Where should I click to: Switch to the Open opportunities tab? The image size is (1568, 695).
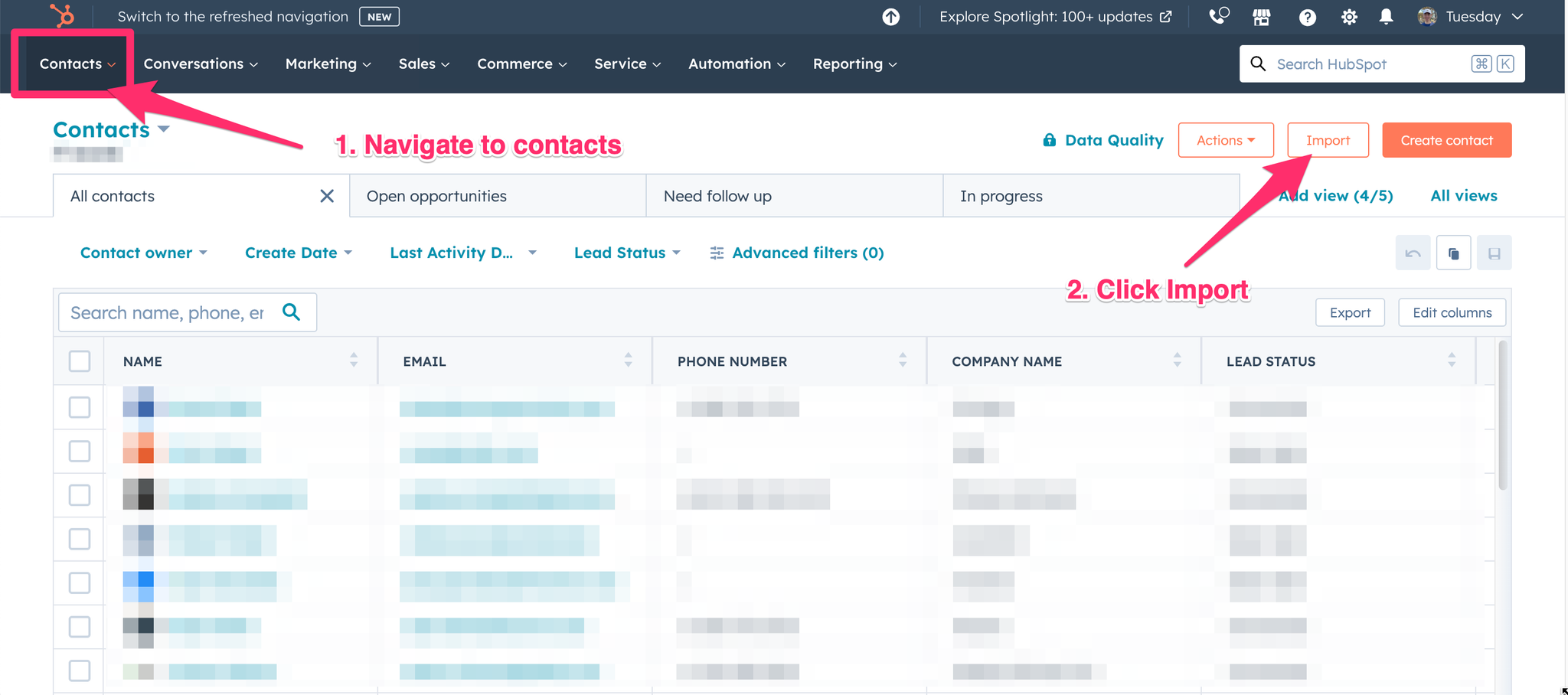click(498, 196)
